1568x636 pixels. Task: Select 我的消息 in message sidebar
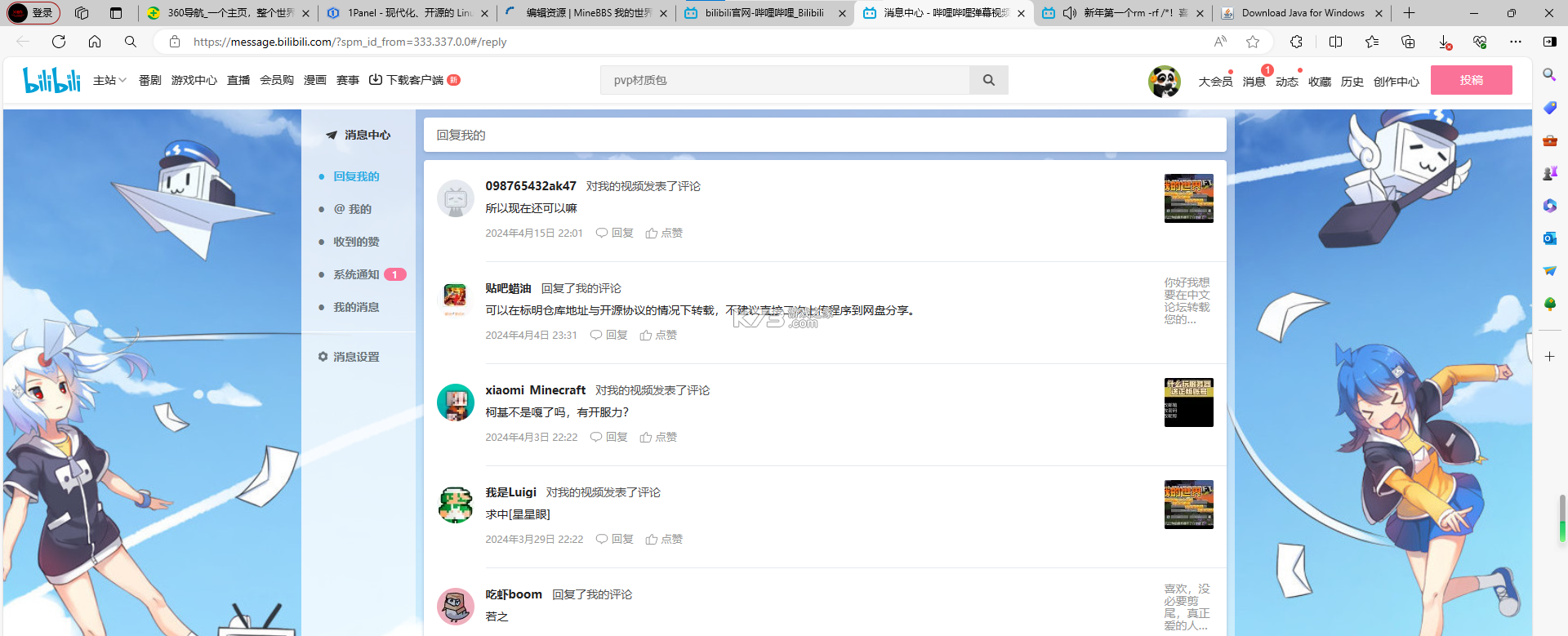356,307
